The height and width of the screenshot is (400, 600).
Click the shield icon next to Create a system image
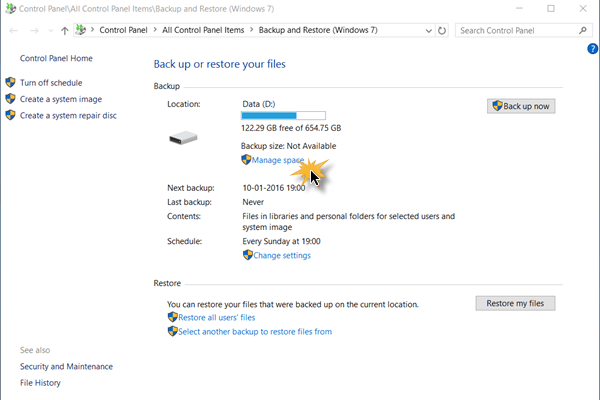(11, 99)
